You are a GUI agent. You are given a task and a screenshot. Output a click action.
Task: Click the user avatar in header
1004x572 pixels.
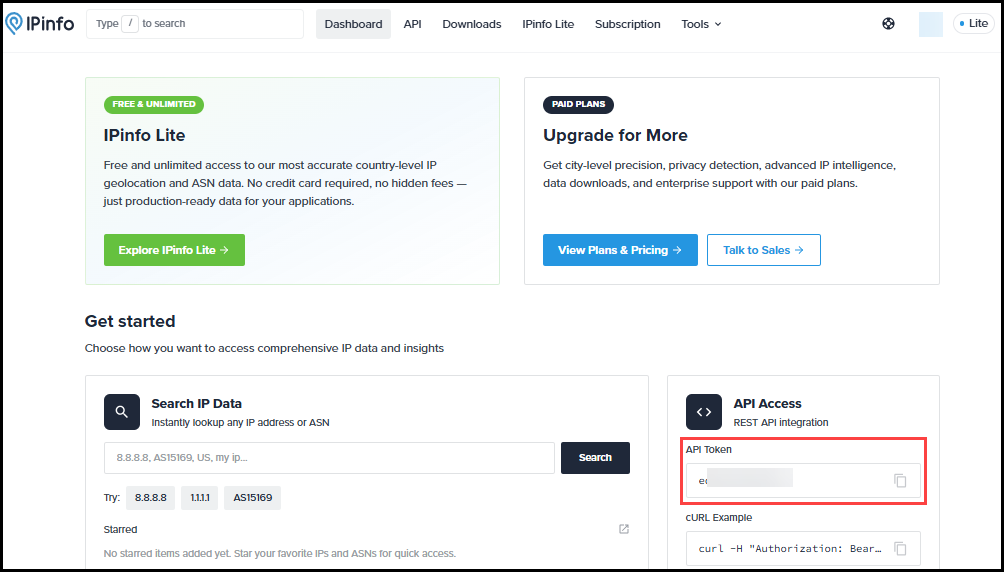click(x=930, y=24)
